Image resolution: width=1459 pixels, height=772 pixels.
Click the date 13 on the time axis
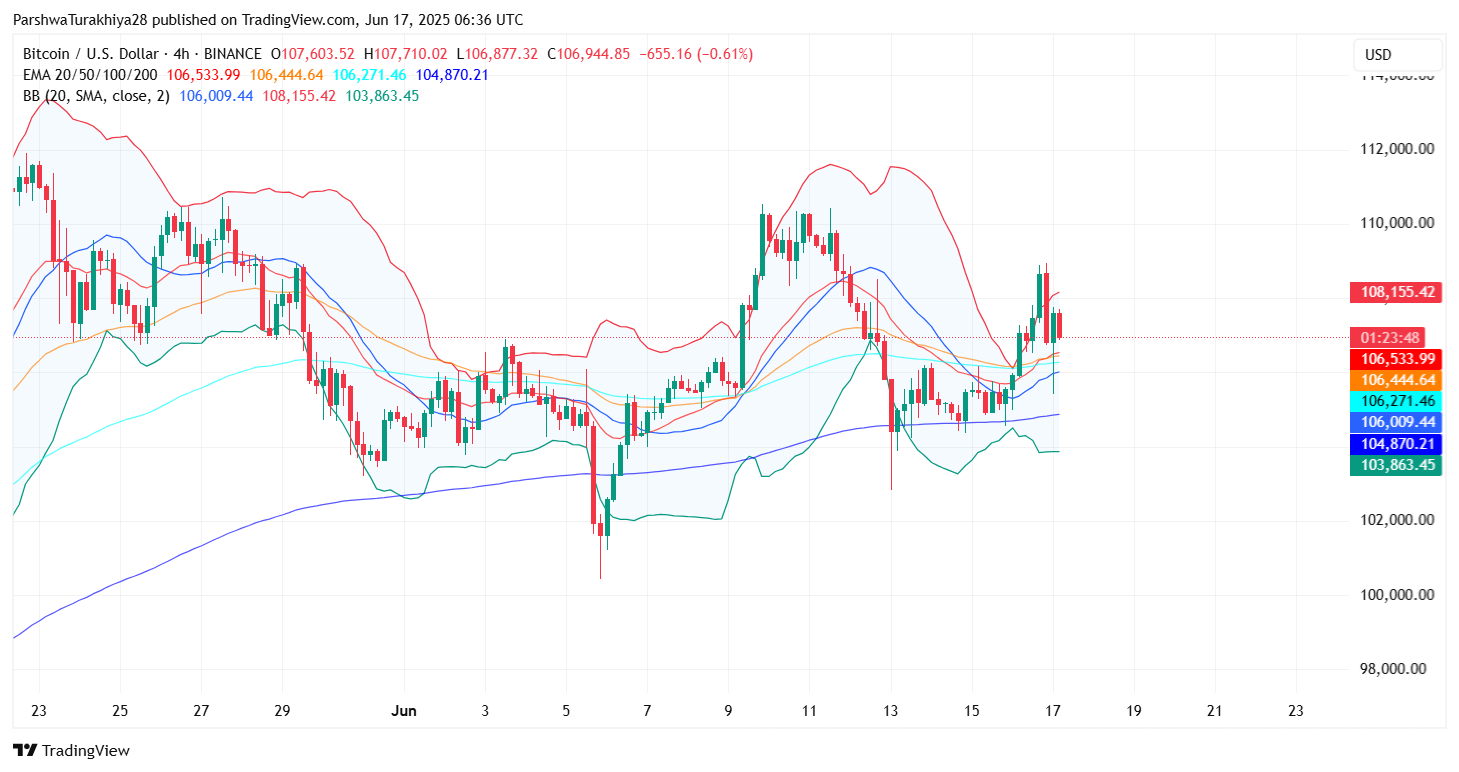890,711
